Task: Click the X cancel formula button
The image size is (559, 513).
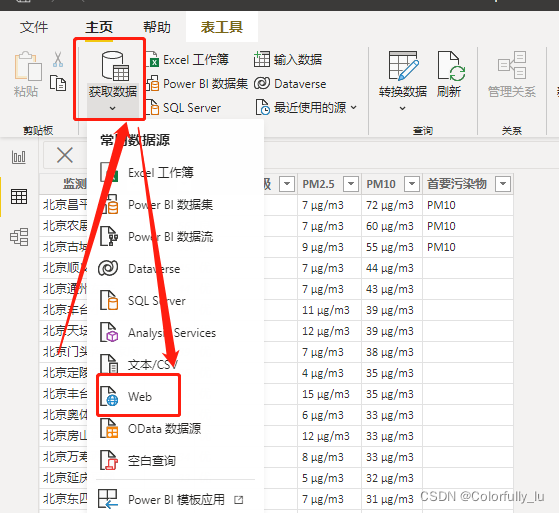Action: pos(65,155)
